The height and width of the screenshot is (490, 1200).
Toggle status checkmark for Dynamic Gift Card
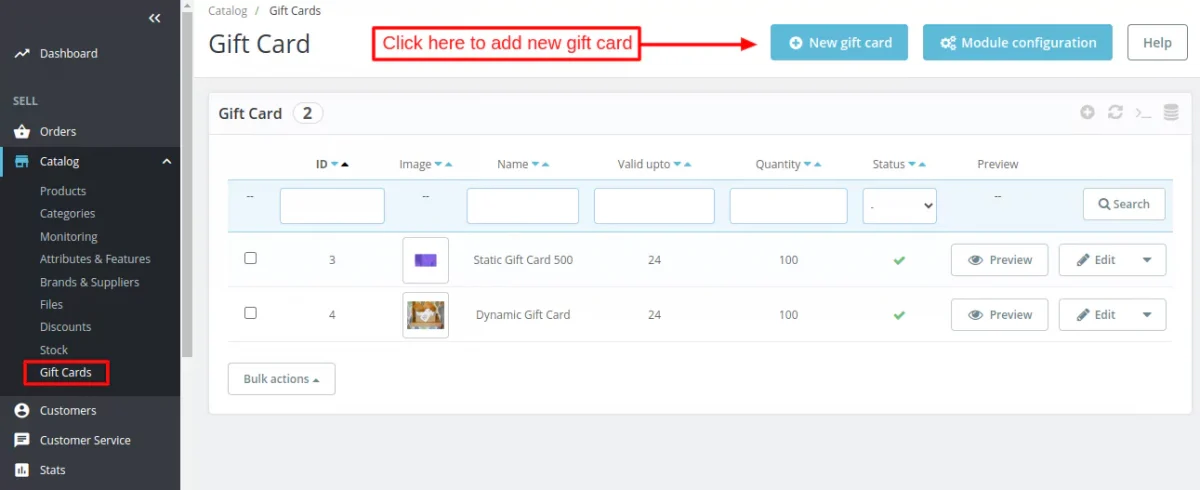(x=899, y=315)
